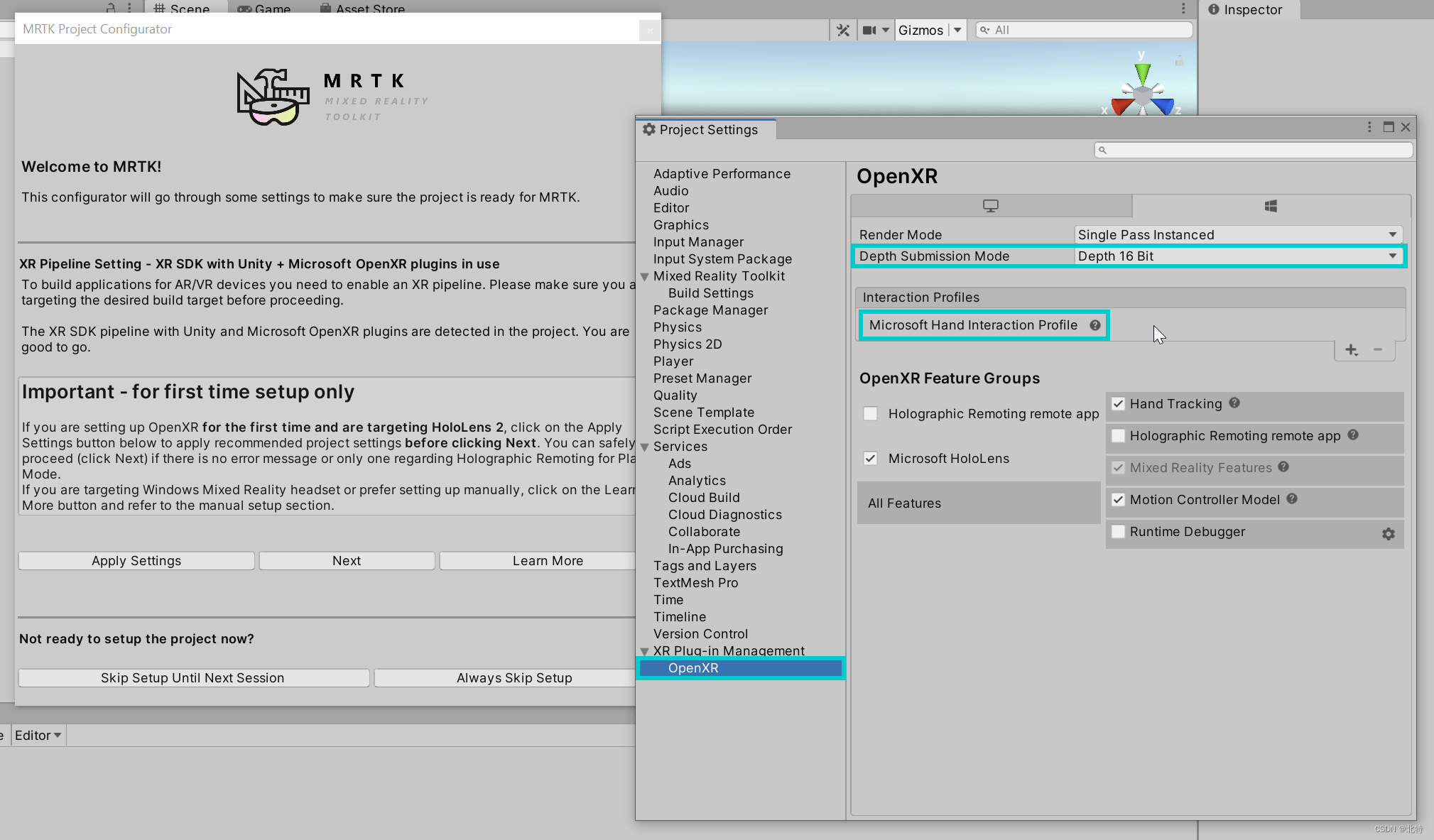
Task: Open Graphics settings category
Action: (681, 225)
